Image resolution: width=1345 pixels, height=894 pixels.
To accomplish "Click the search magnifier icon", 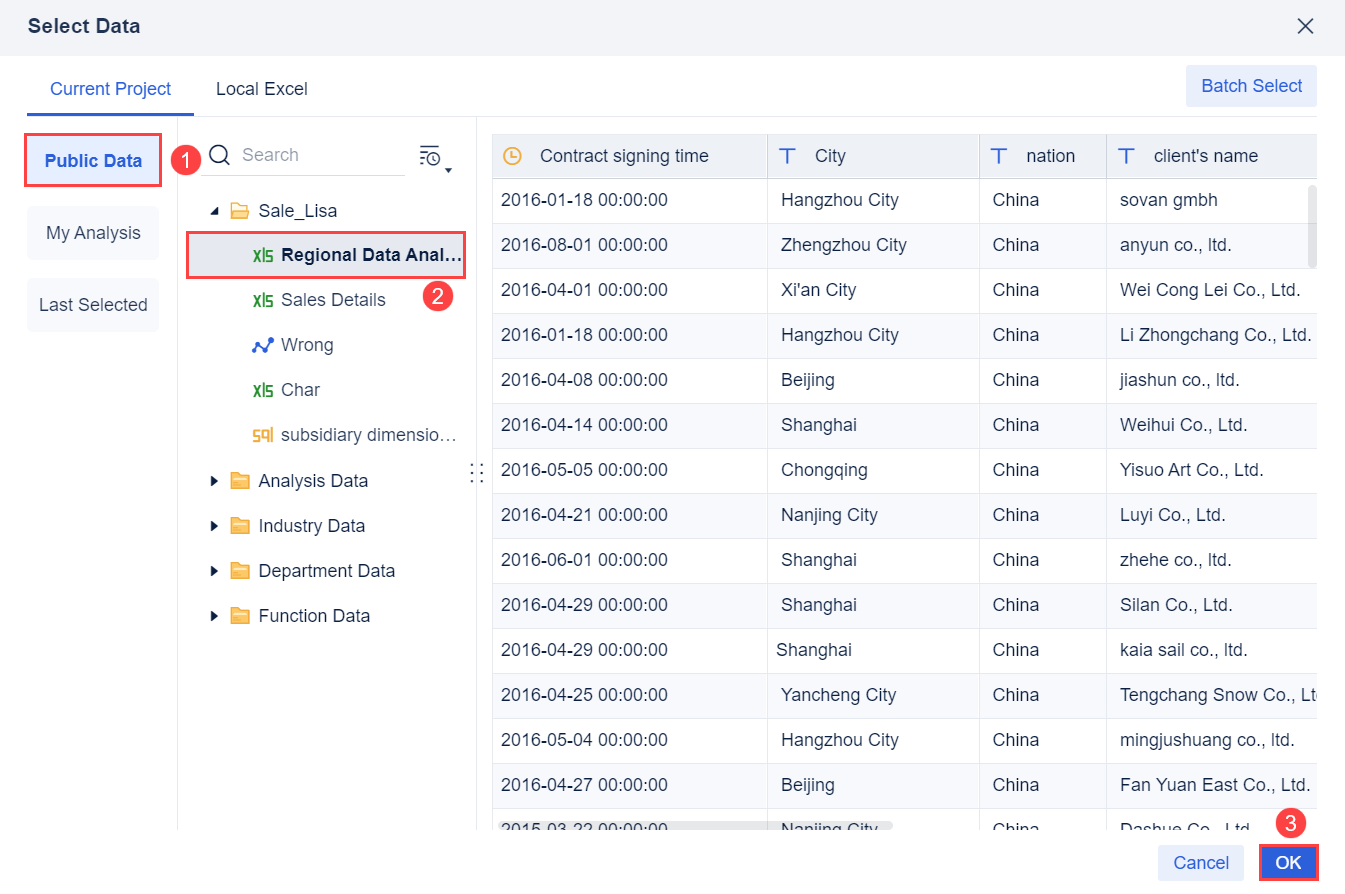I will [220, 155].
